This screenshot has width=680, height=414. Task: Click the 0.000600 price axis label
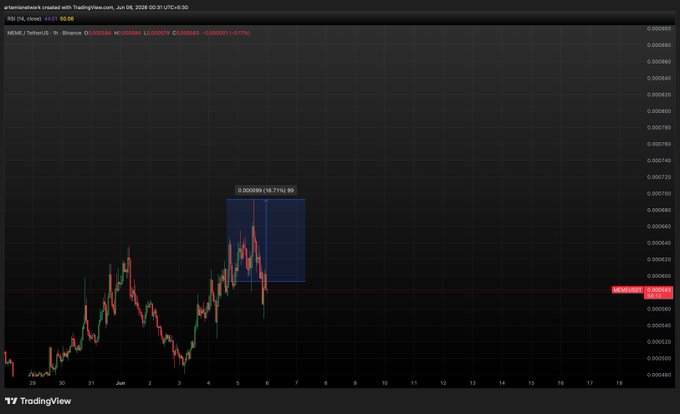pyautogui.click(x=659, y=276)
